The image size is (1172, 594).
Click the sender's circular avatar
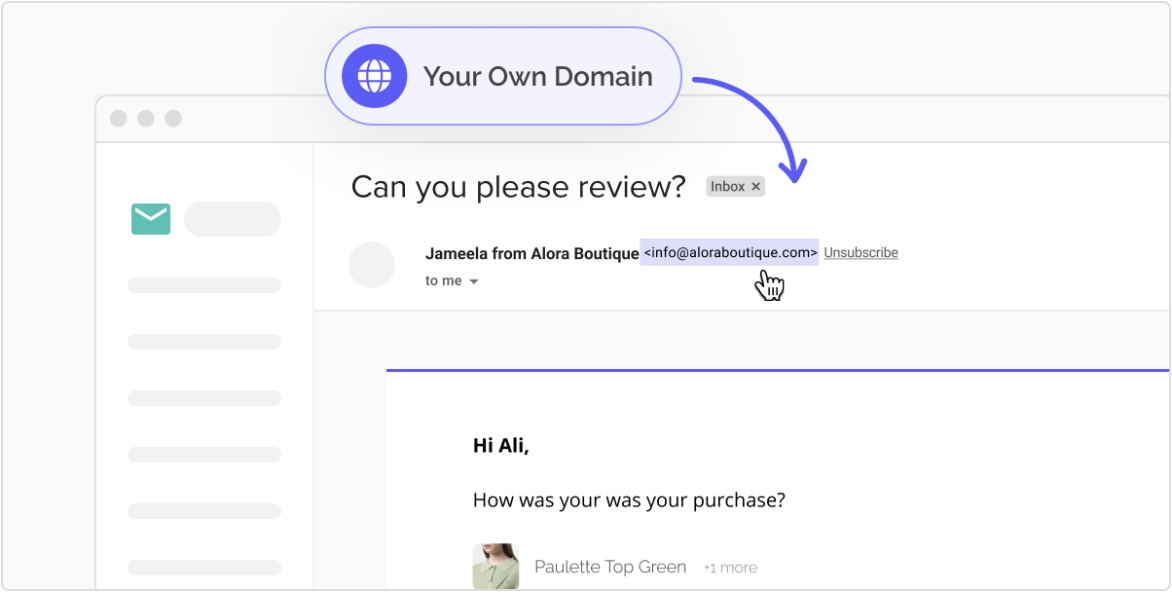pyautogui.click(x=372, y=263)
